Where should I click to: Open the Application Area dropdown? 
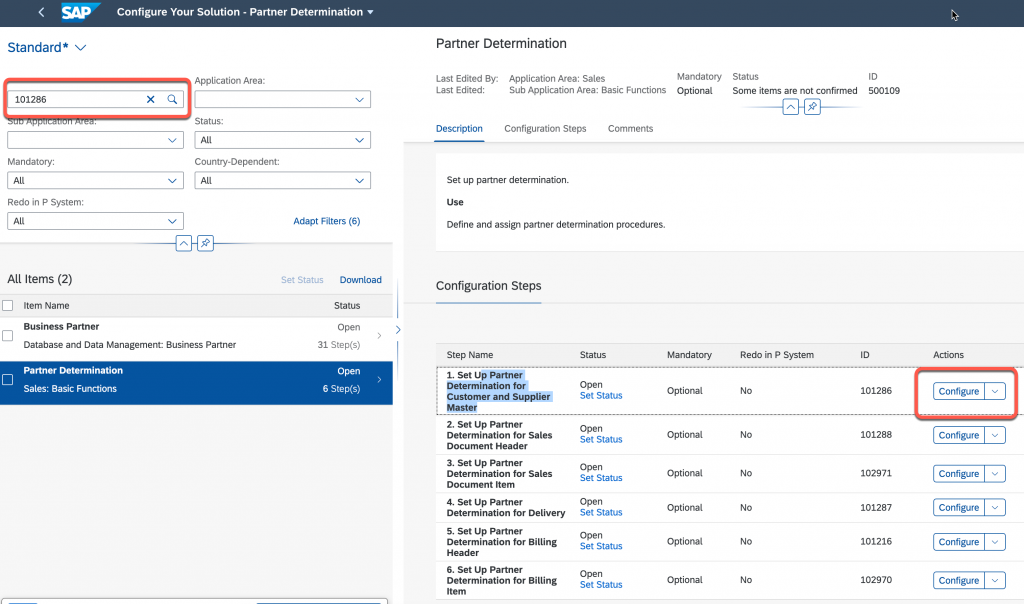click(359, 99)
